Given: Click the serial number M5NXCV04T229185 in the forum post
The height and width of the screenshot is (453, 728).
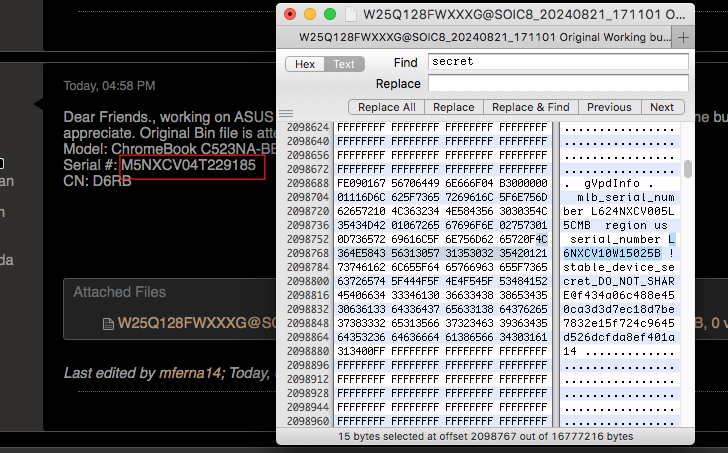Looking at the screenshot, I should [188, 165].
